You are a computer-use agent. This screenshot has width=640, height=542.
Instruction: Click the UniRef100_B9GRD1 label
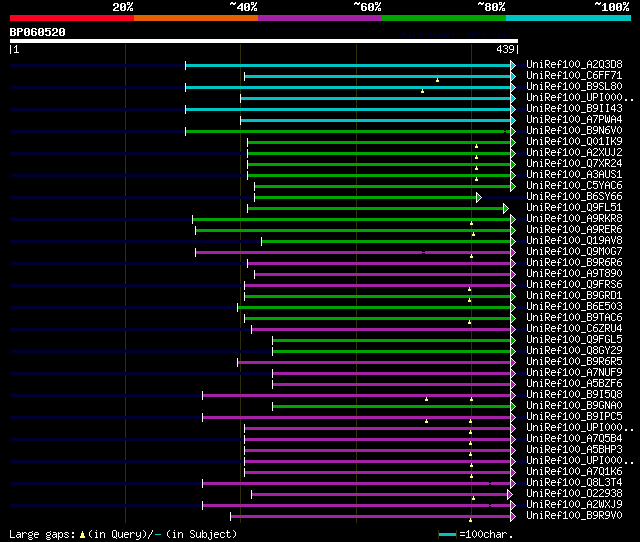pyautogui.click(x=574, y=296)
